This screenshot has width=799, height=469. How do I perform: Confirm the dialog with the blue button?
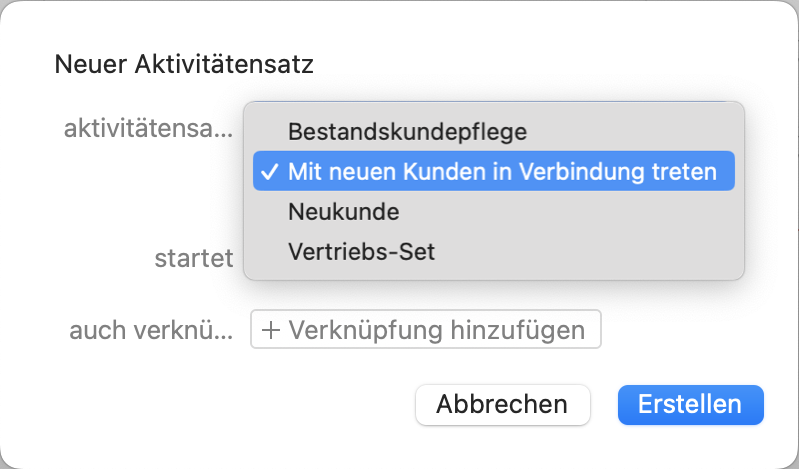pos(690,405)
